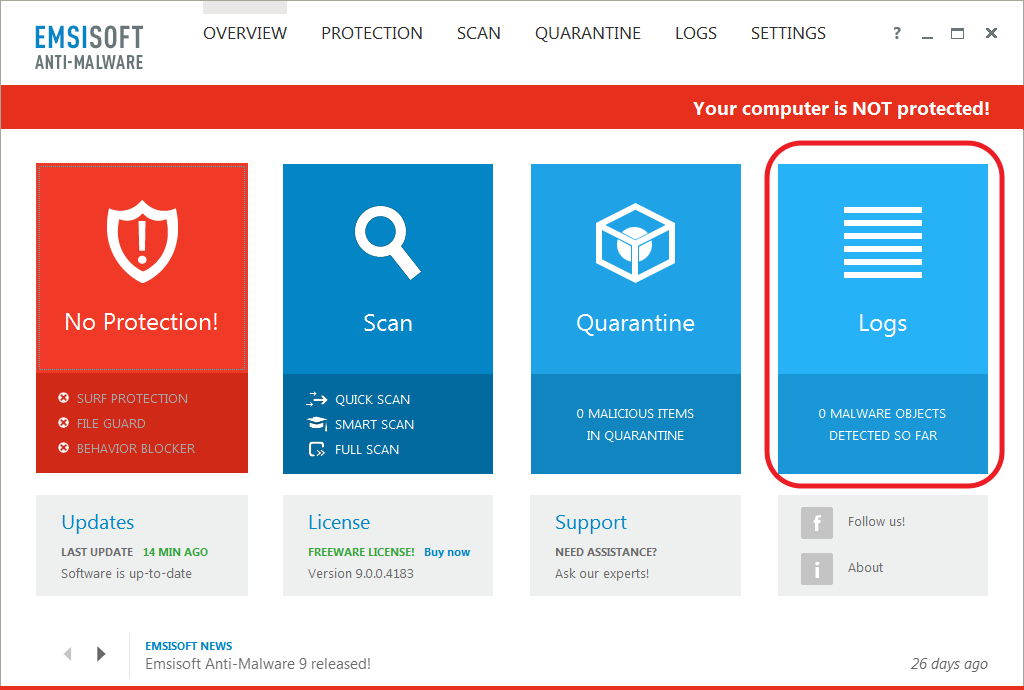This screenshot has height=690, width=1024.
Task: Open the Updates panel heading
Action: (97, 522)
